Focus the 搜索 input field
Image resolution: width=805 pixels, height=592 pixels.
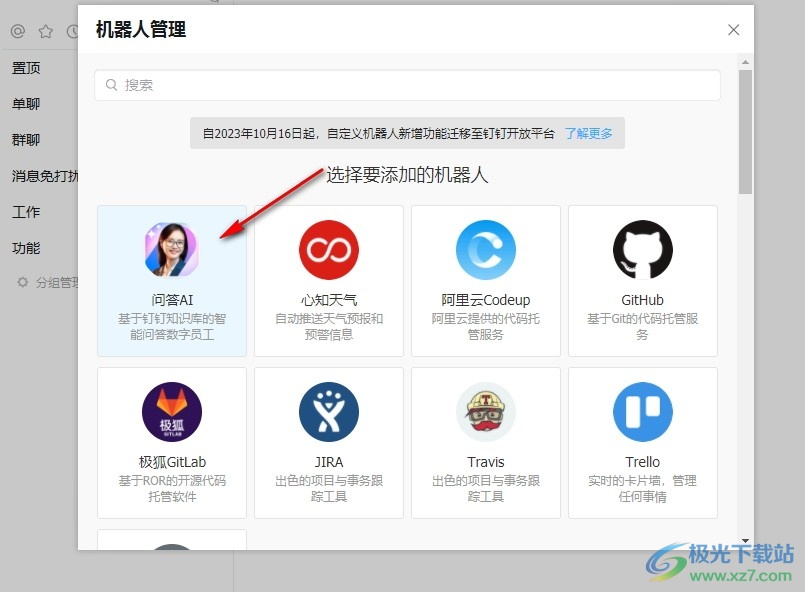click(x=407, y=85)
